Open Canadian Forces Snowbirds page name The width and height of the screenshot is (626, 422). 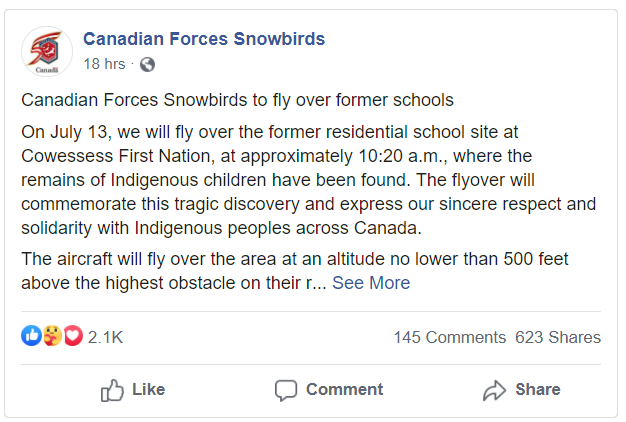pyautogui.click(x=204, y=39)
